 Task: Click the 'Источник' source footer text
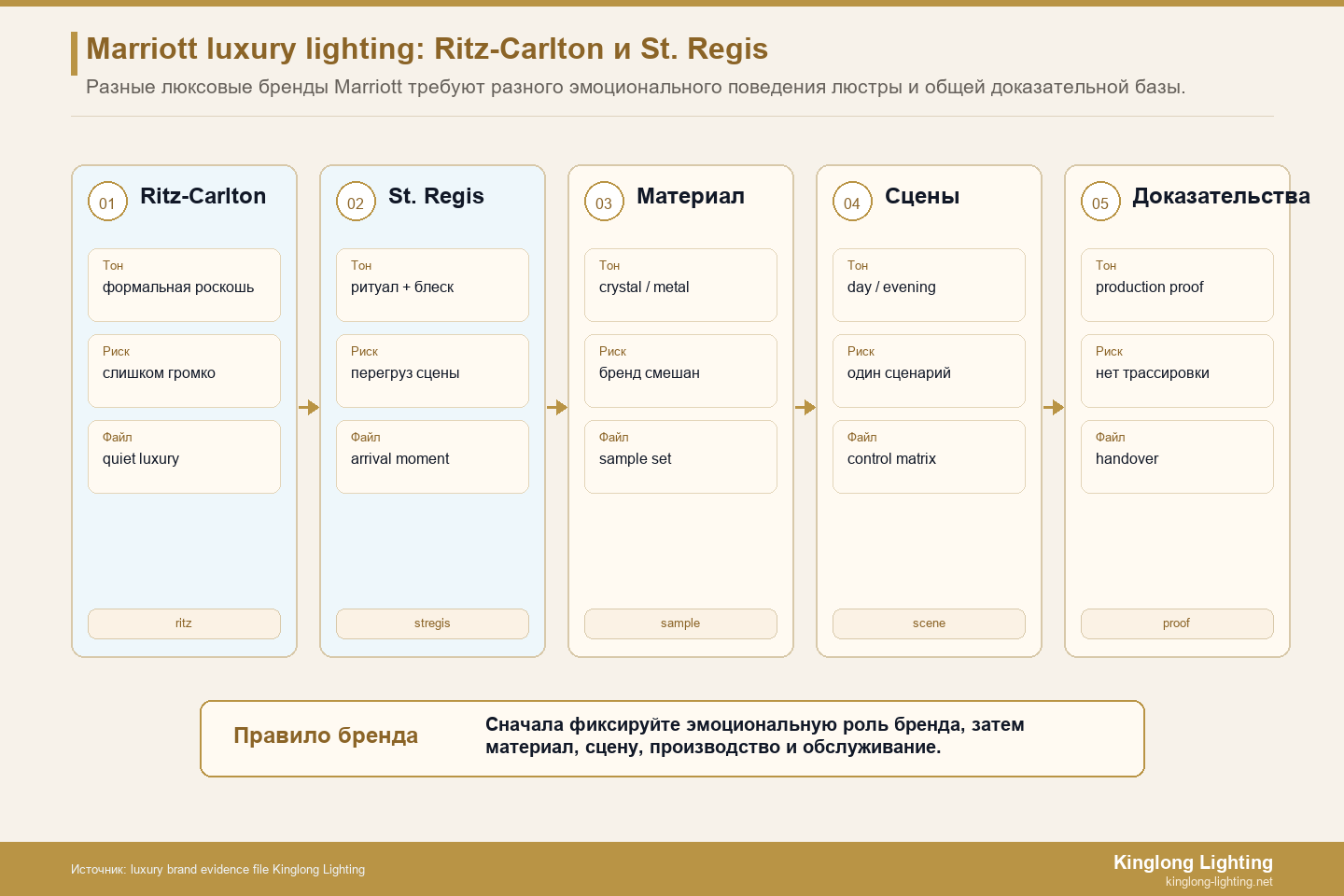coord(217,869)
